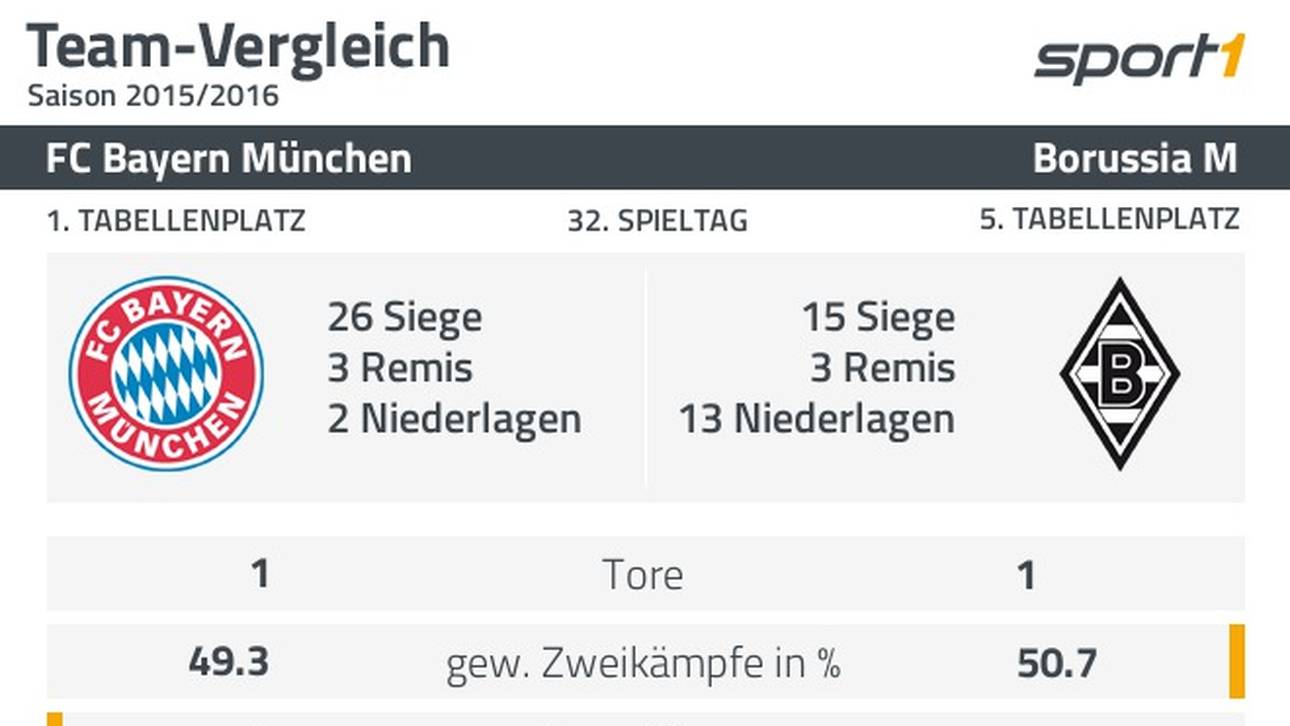The image size is (1290, 726).
Task: Click Gladbach's 50.7 duel percentage
Action: (x=1057, y=662)
